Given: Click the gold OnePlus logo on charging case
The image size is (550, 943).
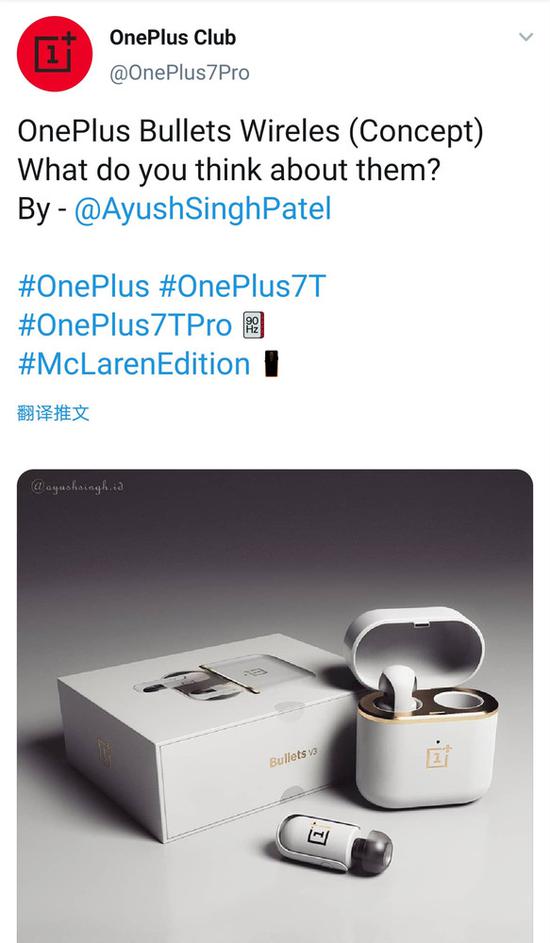Looking at the screenshot, I should pos(439,756).
